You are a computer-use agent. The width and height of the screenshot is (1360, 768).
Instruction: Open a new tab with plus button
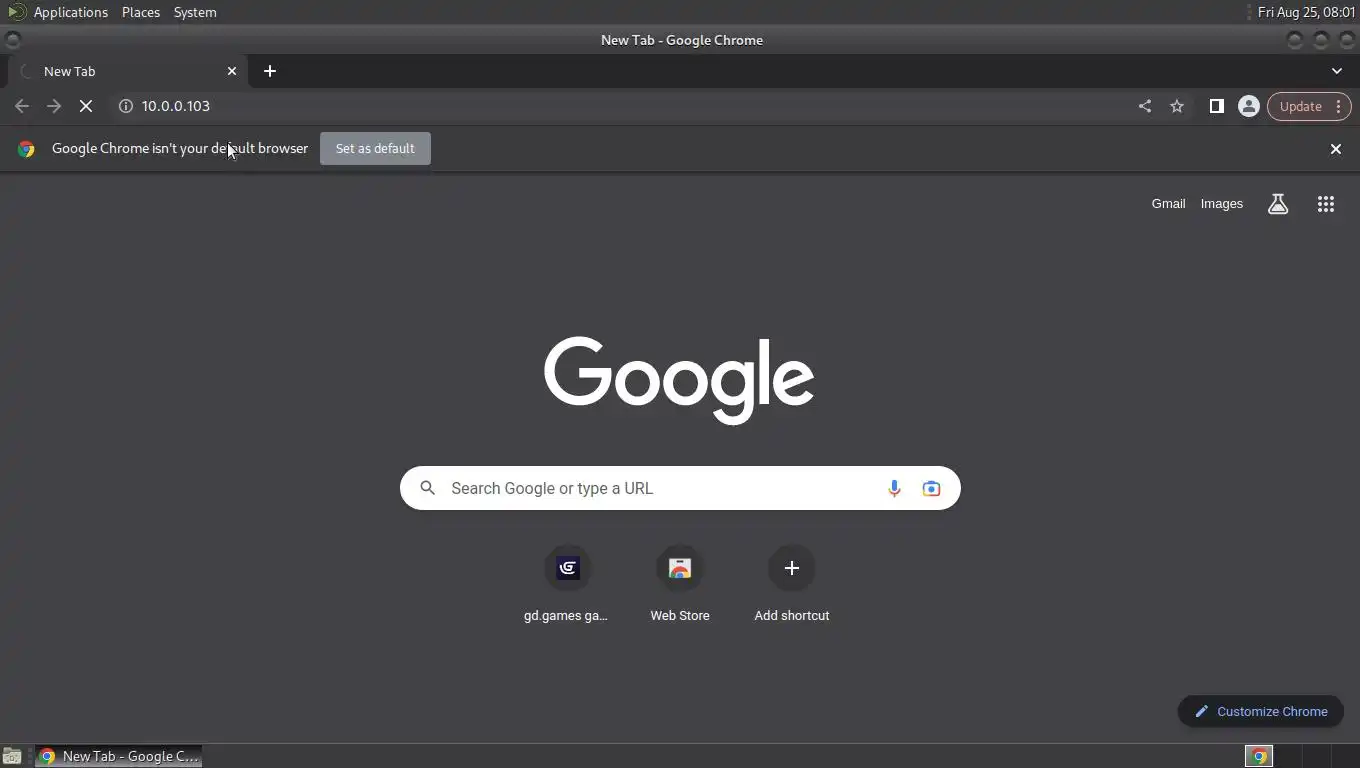coord(270,71)
